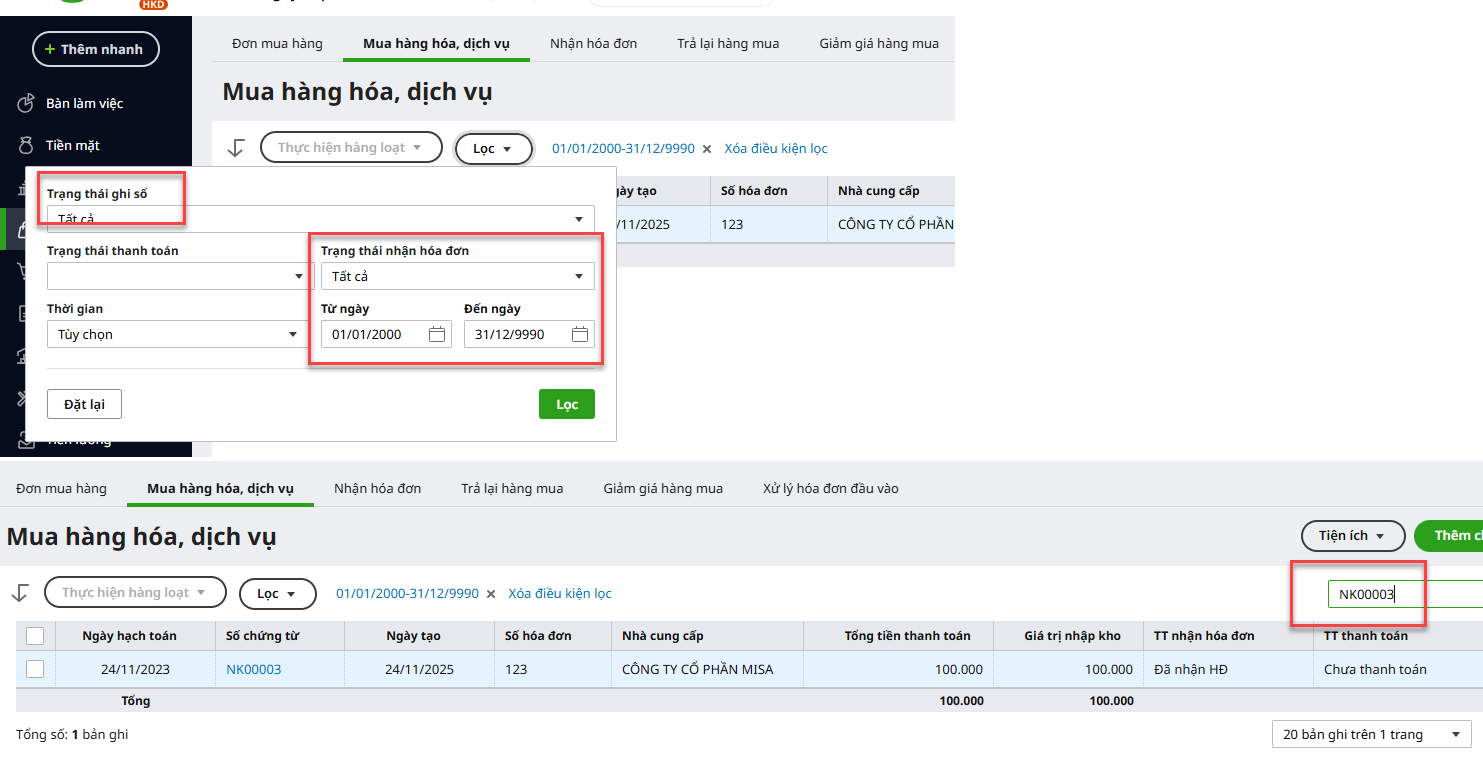This screenshot has height=766, width=1483.
Task: Click the search field containing NK00003
Action: [x=1400, y=594]
